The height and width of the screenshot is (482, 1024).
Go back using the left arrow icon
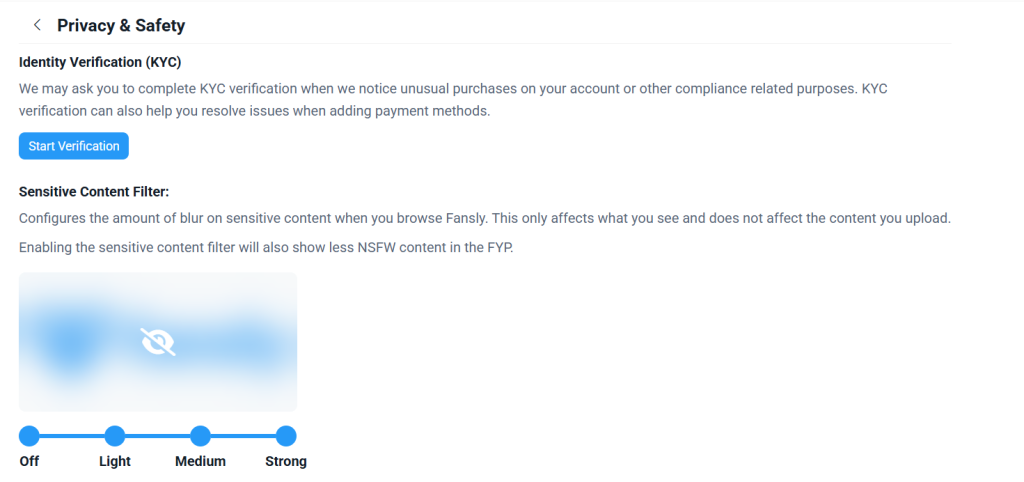tap(37, 25)
